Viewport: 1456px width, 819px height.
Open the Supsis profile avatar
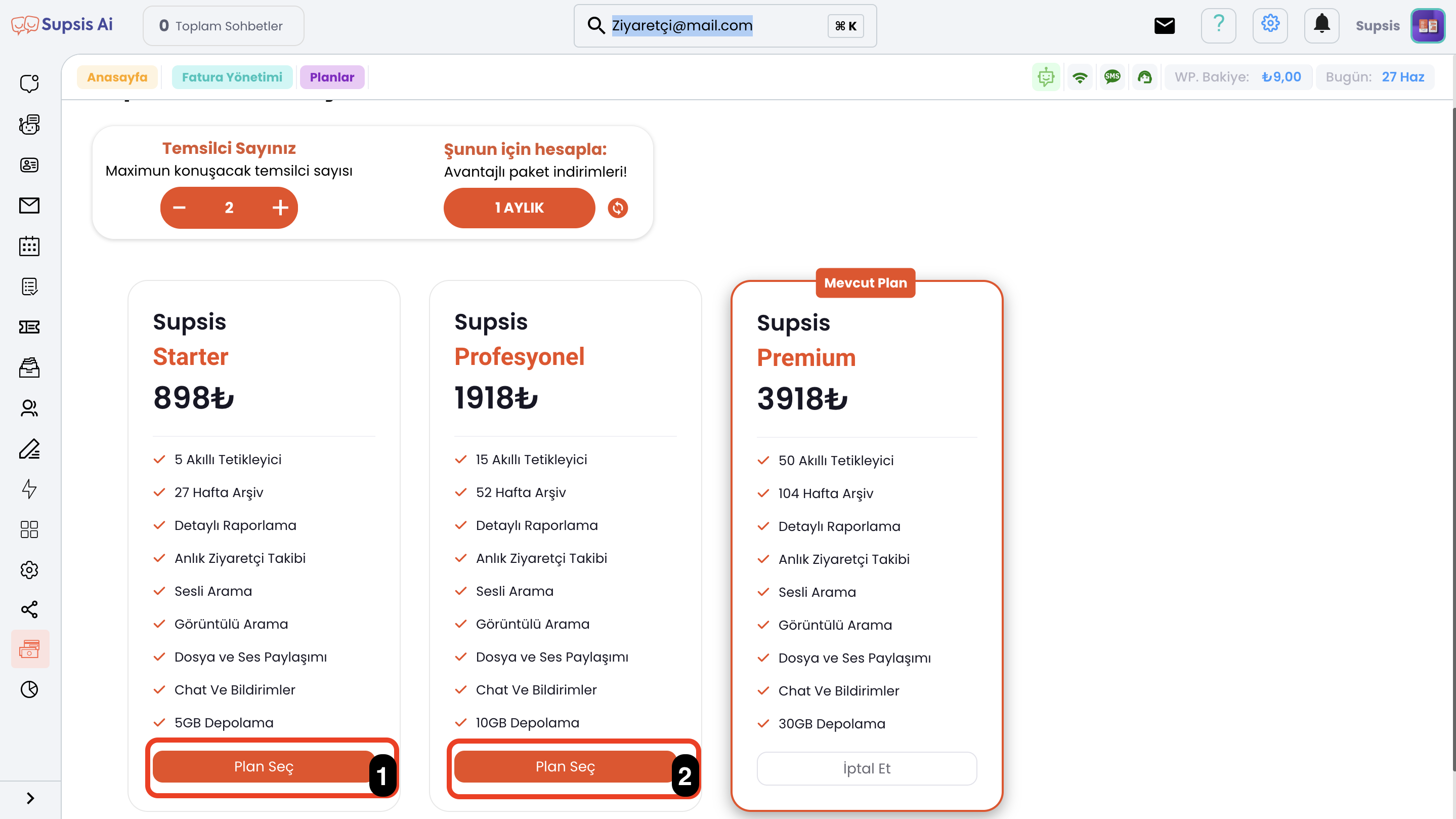(1428, 25)
